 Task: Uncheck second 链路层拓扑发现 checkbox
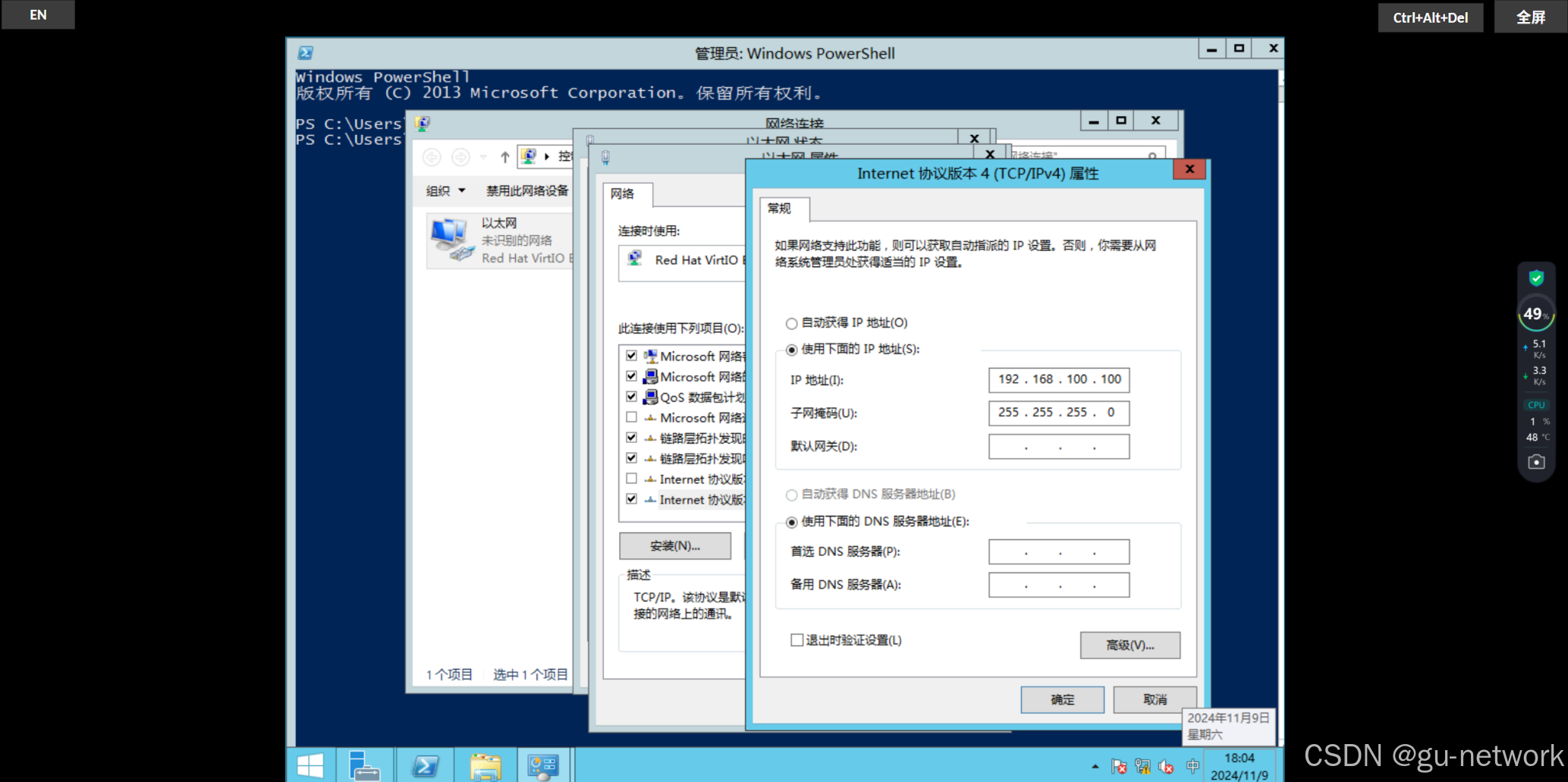click(x=631, y=457)
